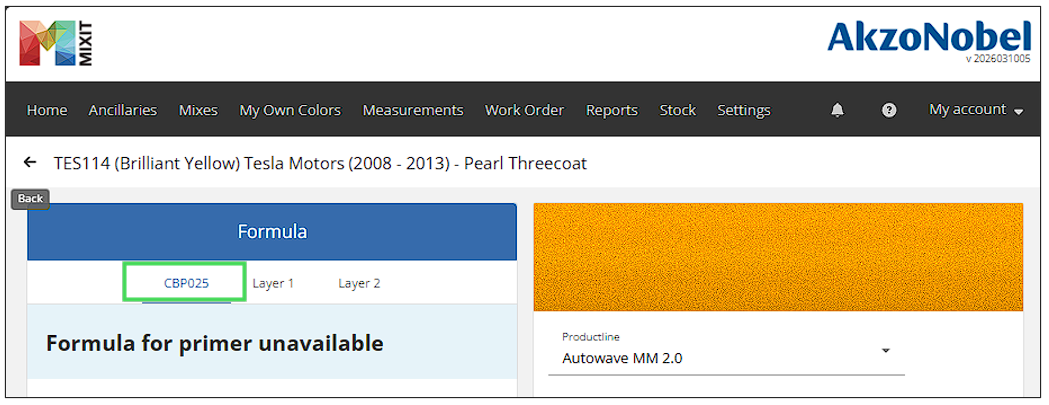Go back using the left arrow icon
Image resolution: width=1049 pixels, height=405 pixels.
(29, 162)
